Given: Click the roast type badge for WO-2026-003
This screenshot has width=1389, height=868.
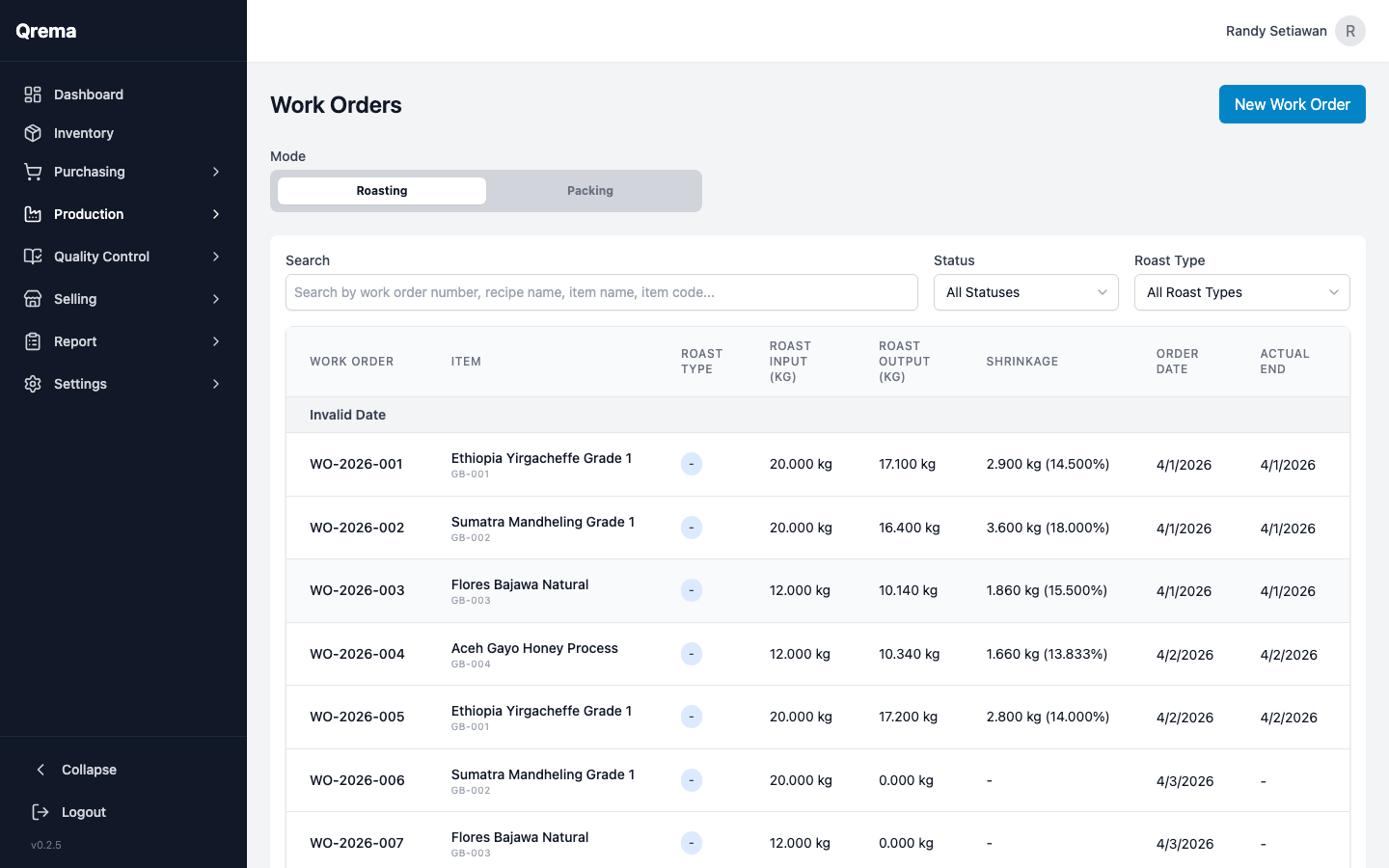Looking at the screenshot, I should pos(691,590).
